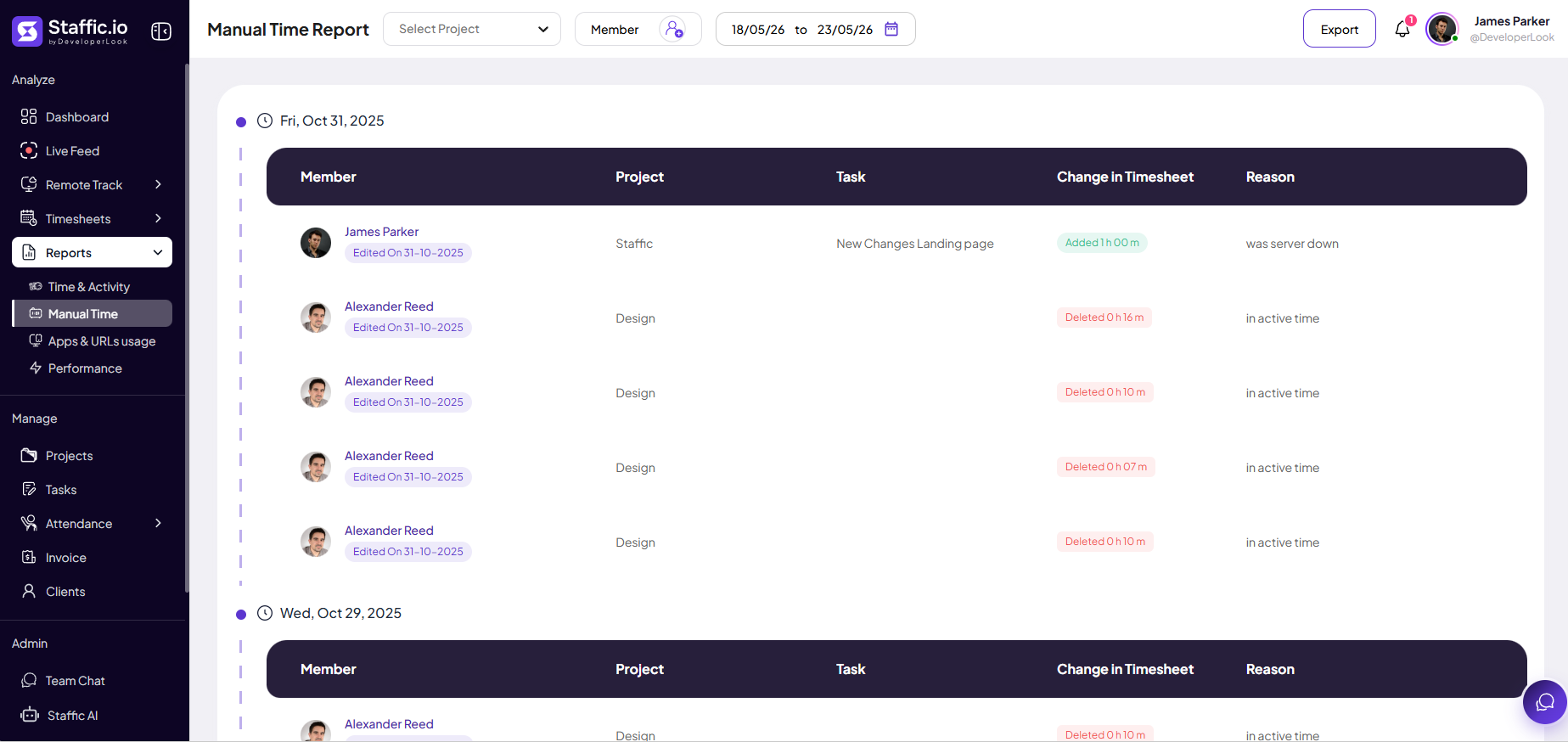Click 'Wed, Oct 29, 2025' date heading
This screenshot has width=1568, height=742.
340,613
